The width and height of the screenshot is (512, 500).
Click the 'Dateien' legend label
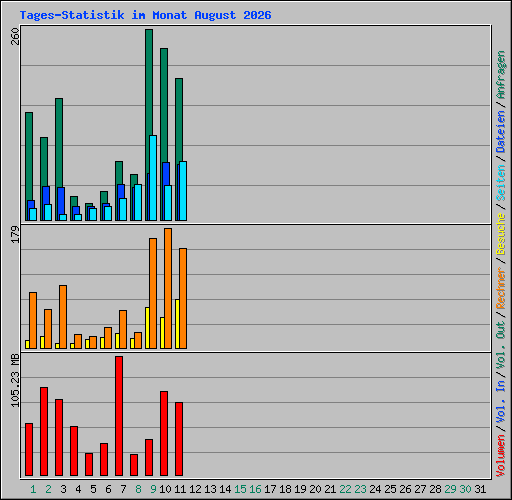[501, 132]
